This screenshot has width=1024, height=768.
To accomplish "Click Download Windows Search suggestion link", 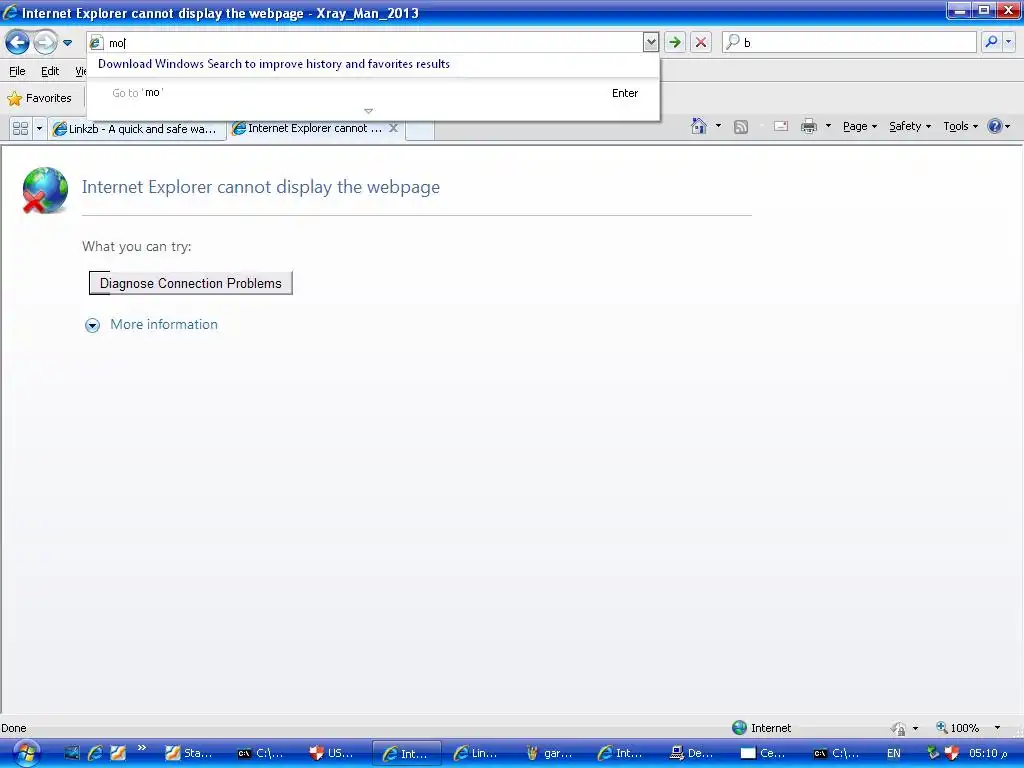I will pyautogui.click(x=274, y=64).
